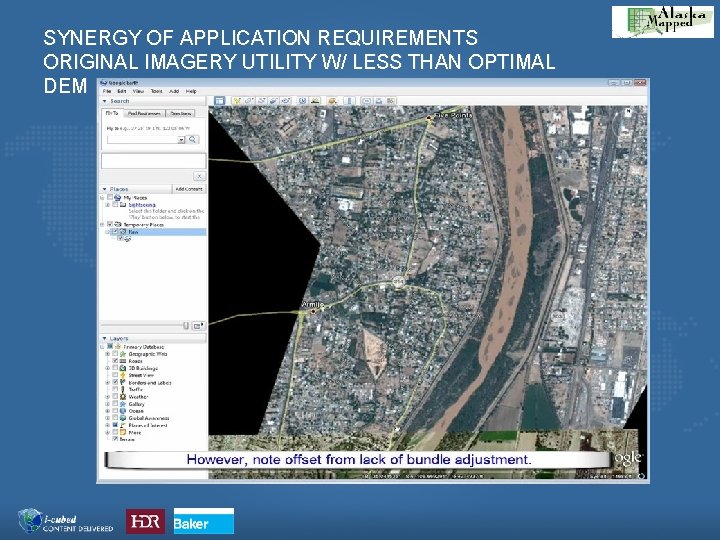Image resolution: width=720 pixels, height=540 pixels.
Task: Select the Fly To tab
Action: tap(112, 113)
